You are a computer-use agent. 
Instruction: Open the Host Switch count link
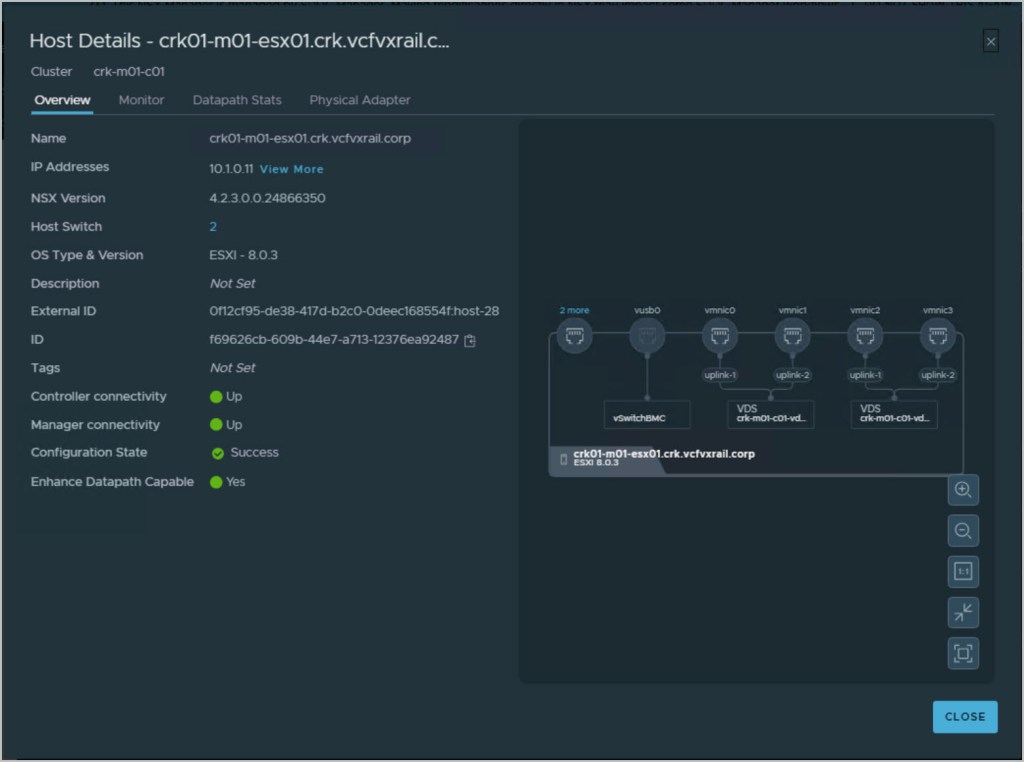[213, 227]
